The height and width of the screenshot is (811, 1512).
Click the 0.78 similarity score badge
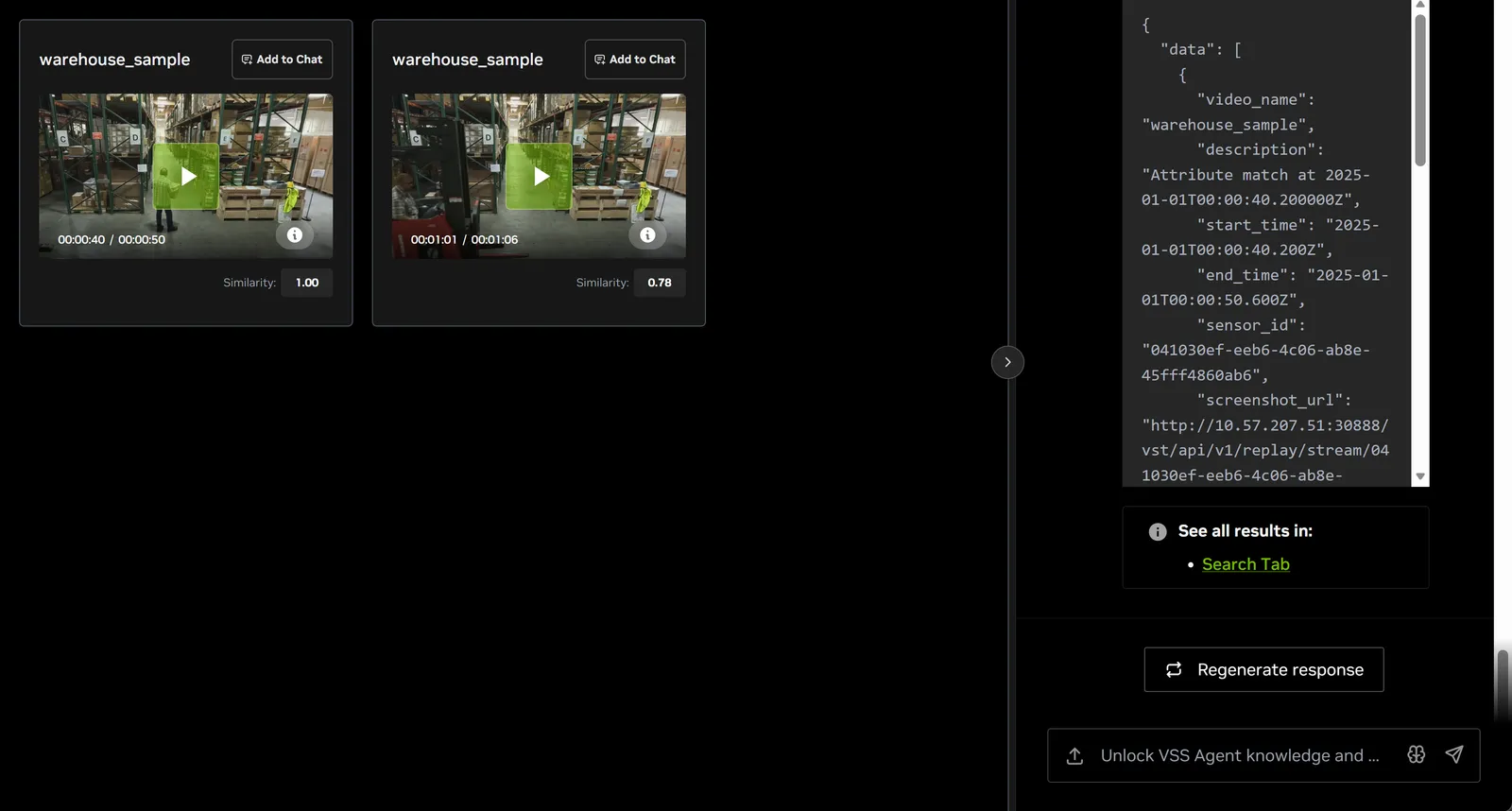point(660,283)
